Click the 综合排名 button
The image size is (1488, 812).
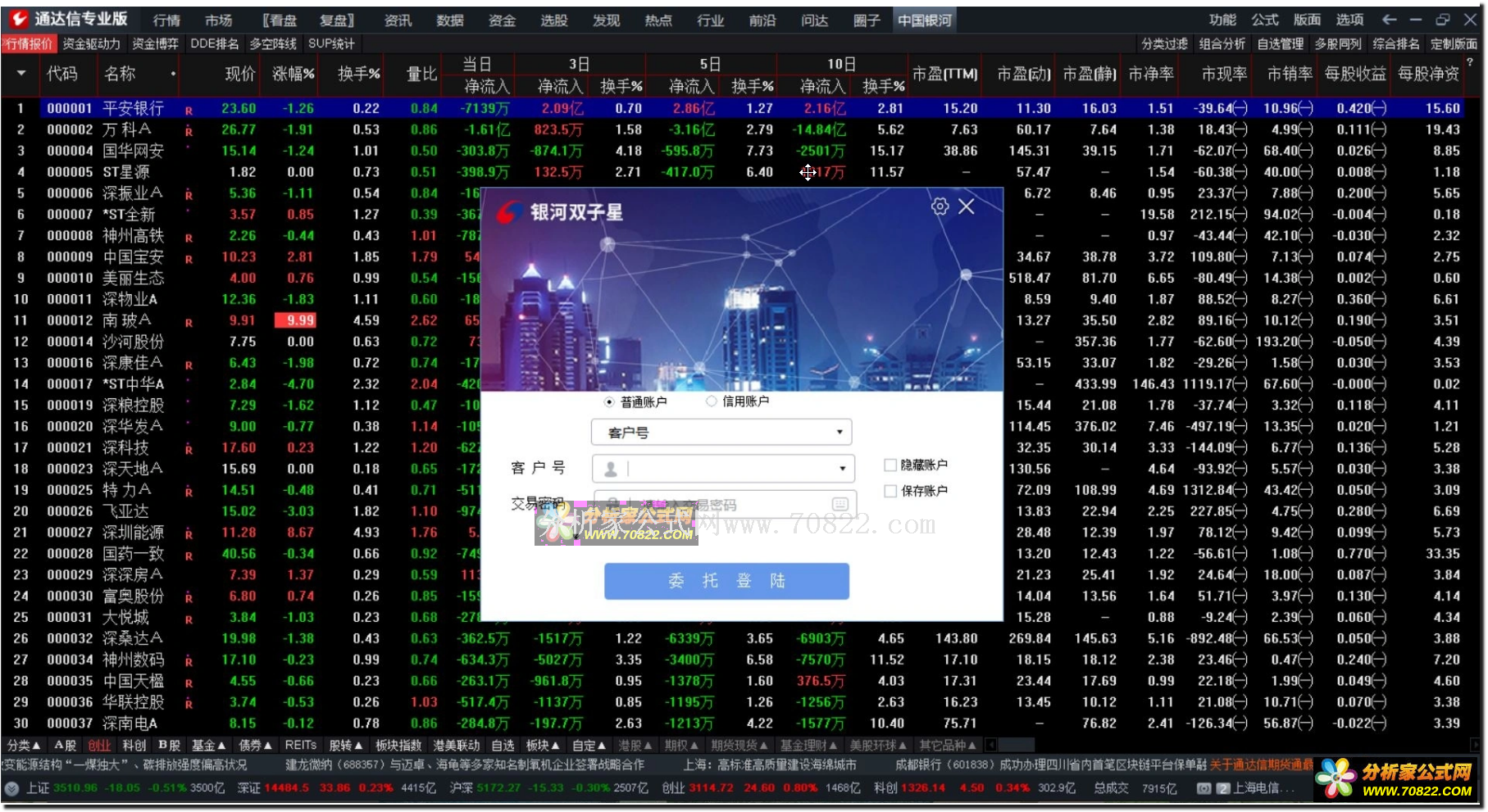coord(1396,43)
